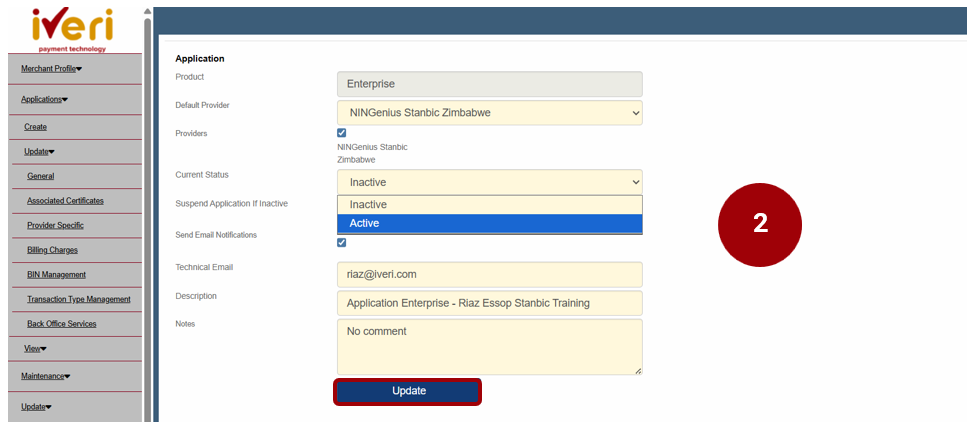Screen dimensions: 972x432
Task: Open the Provider Specific section
Action: [55, 226]
